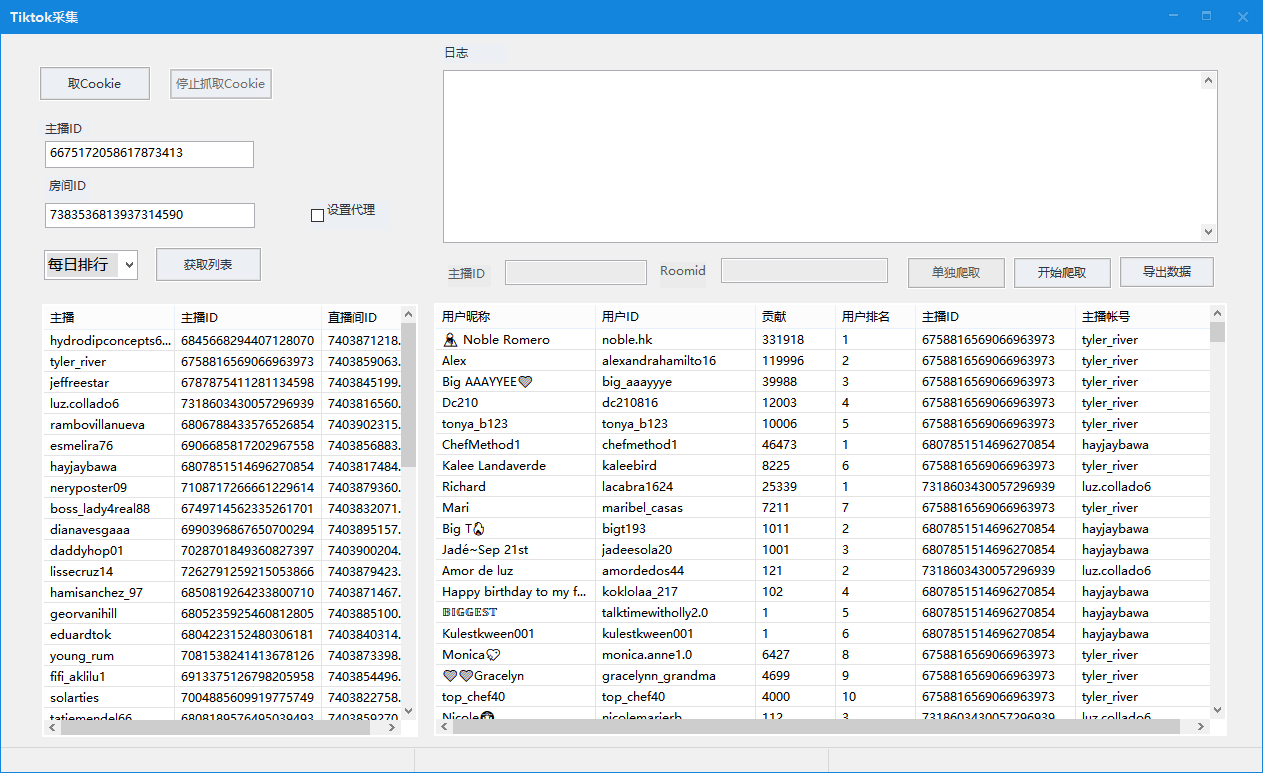Click the log area's scroll-up arrow

(x=1209, y=80)
